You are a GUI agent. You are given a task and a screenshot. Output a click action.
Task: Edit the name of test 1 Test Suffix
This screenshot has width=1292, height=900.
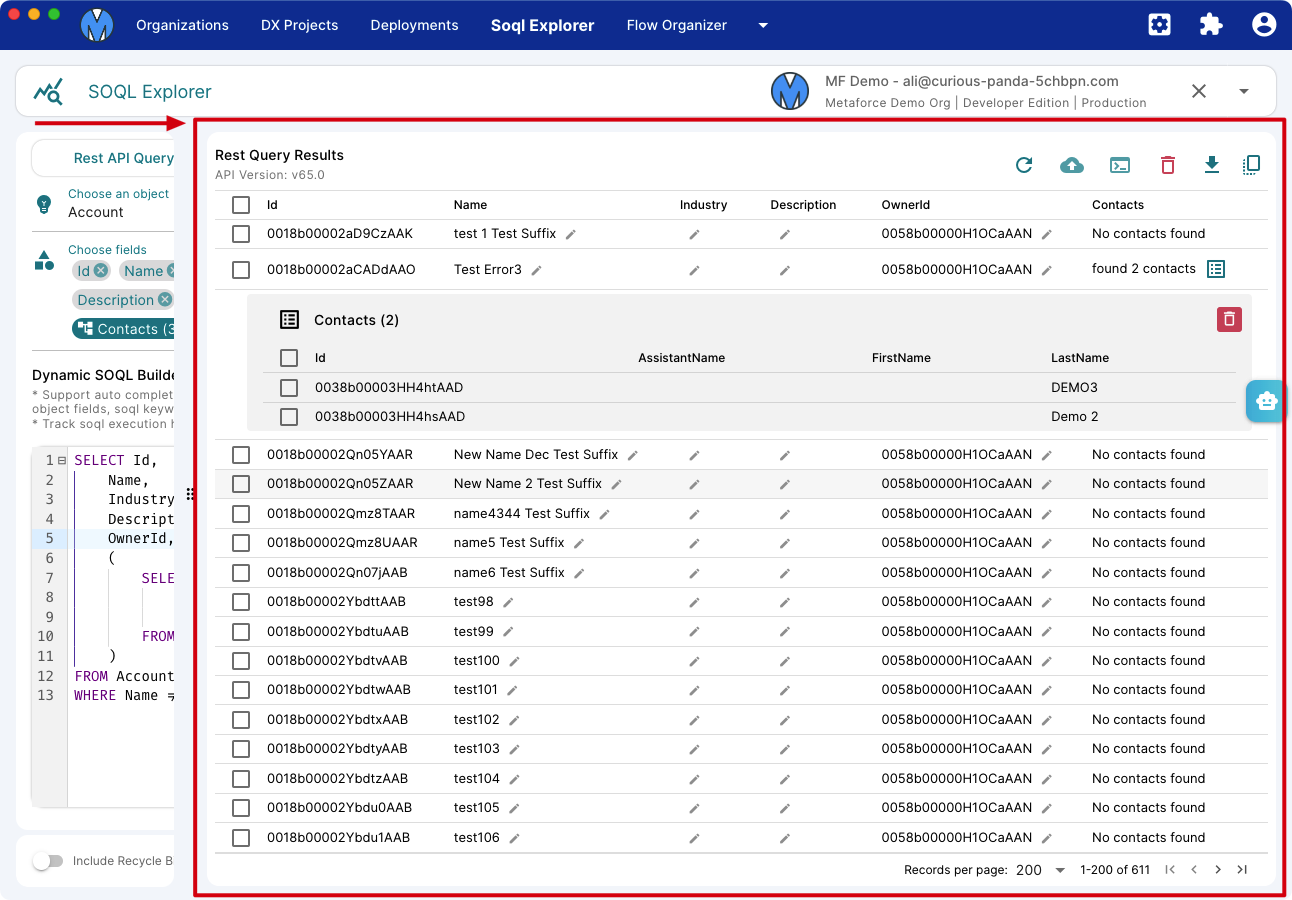[x=571, y=234]
